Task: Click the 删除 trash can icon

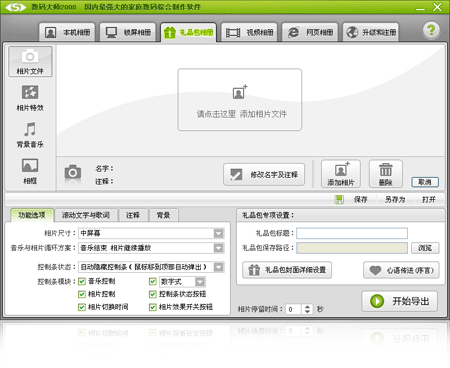Action: tap(386, 174)
